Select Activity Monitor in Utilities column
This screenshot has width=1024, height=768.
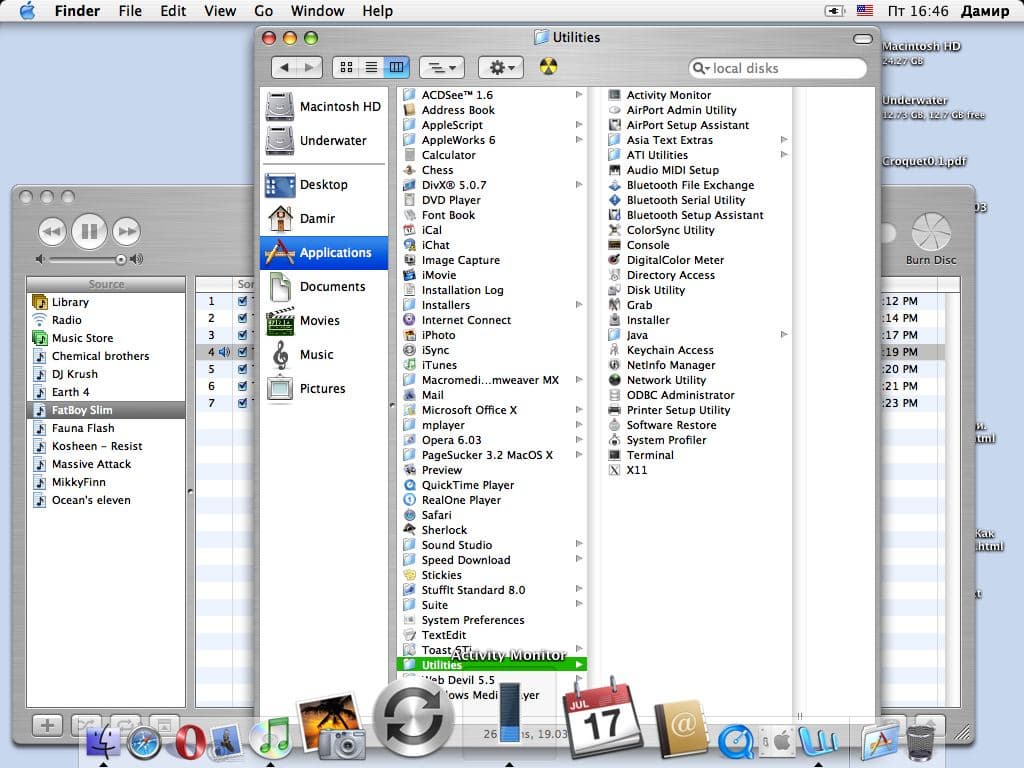(x=669, y=95)
